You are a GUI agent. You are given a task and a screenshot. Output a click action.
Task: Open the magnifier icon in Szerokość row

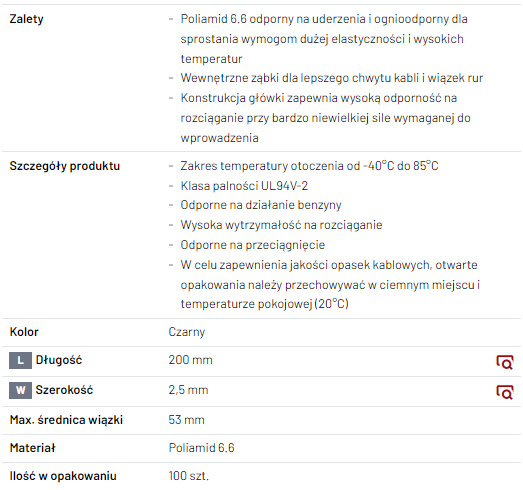[505, 392]
